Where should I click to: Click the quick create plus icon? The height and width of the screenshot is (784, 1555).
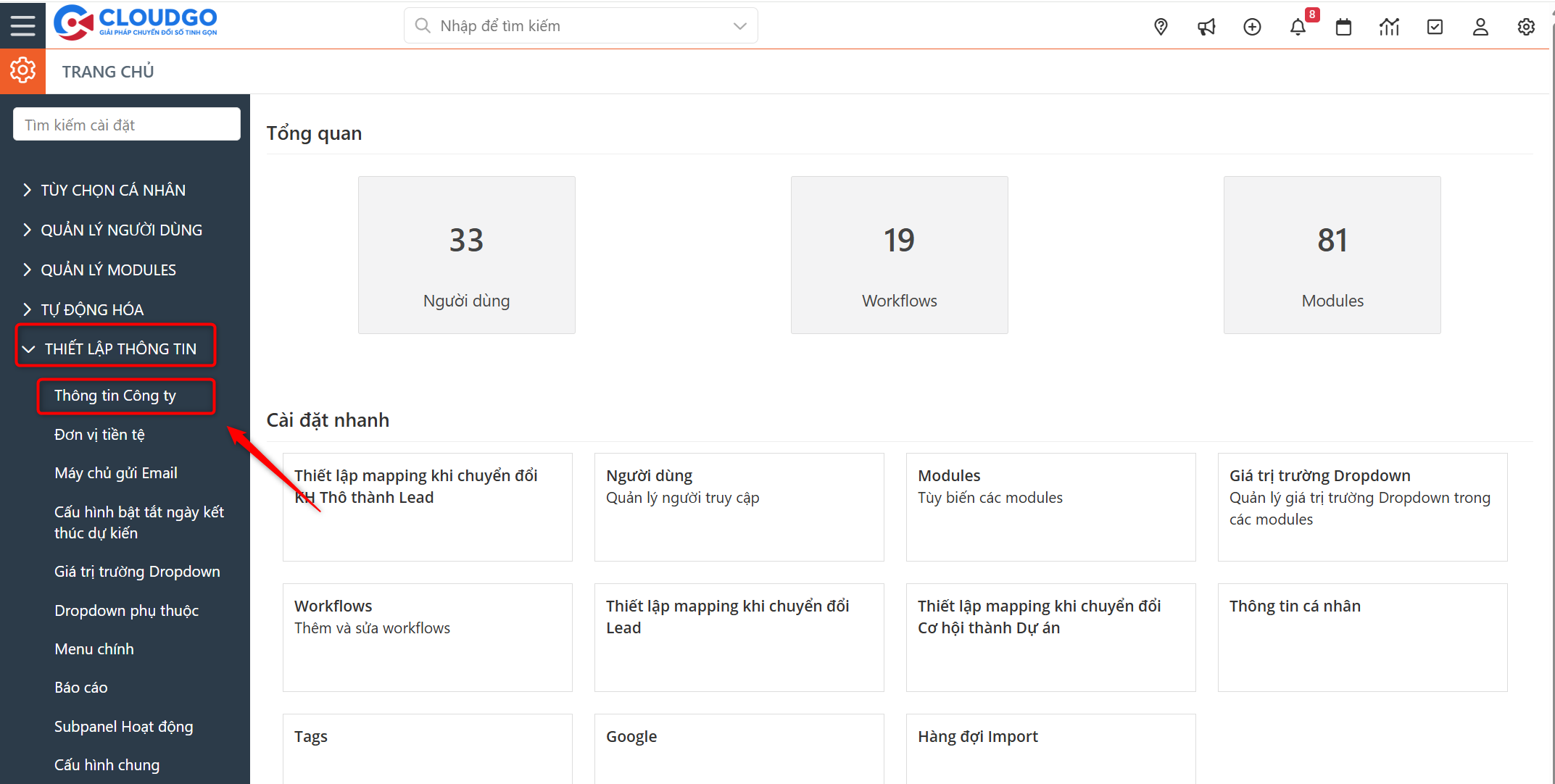pos(1252,27)
